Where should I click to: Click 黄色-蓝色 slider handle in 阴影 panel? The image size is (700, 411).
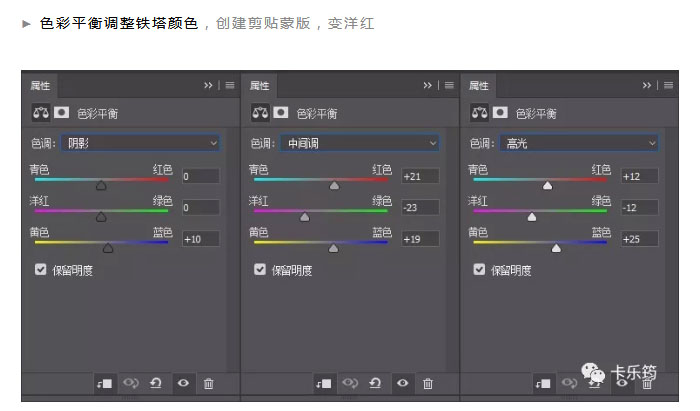click(x=108, y=248)
